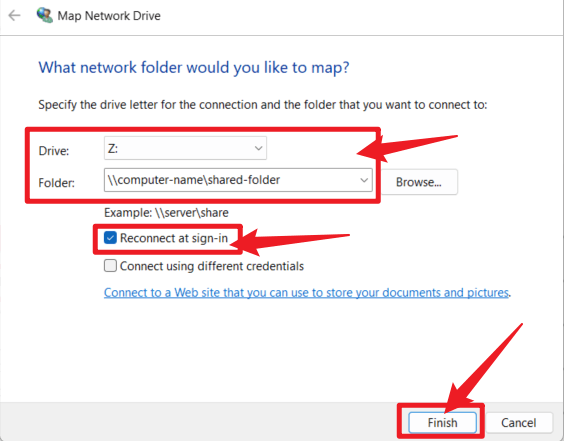The height and width of the screenshot is (441, 564).
Task: Open the Drive letter dropdown showing Z:
Action: [185, 148]
